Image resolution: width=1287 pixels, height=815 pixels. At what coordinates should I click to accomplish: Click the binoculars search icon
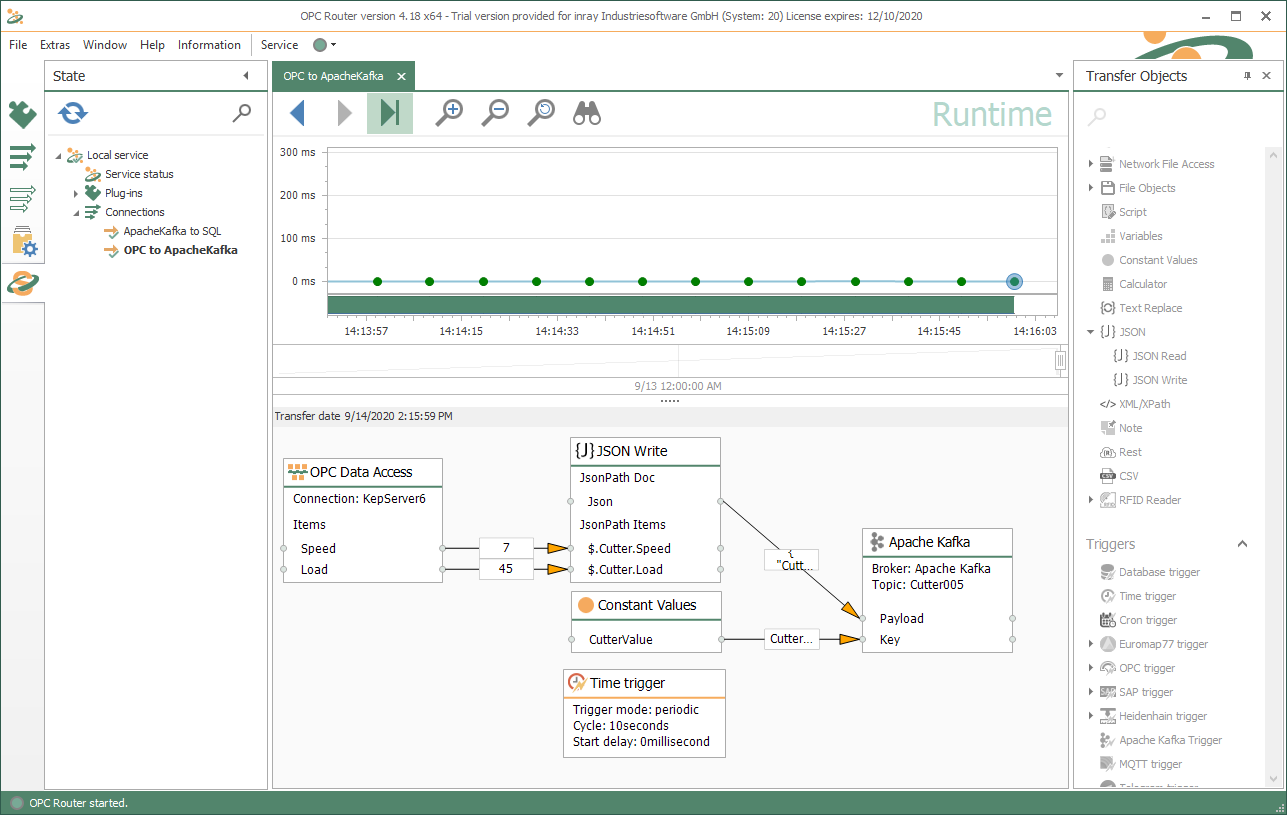pos(587,113)
